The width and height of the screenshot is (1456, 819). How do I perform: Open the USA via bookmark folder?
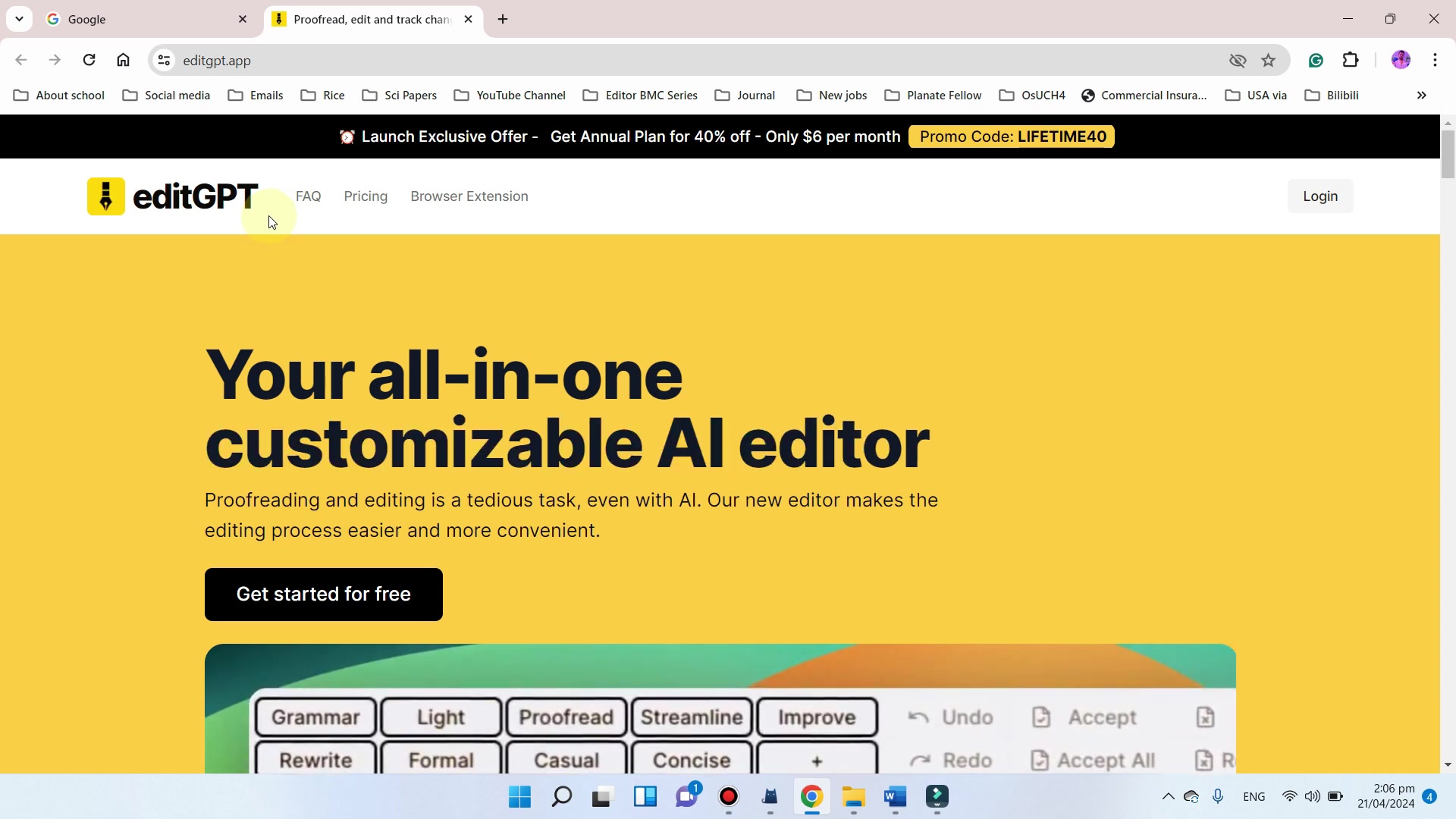[x=1257, y=96]
